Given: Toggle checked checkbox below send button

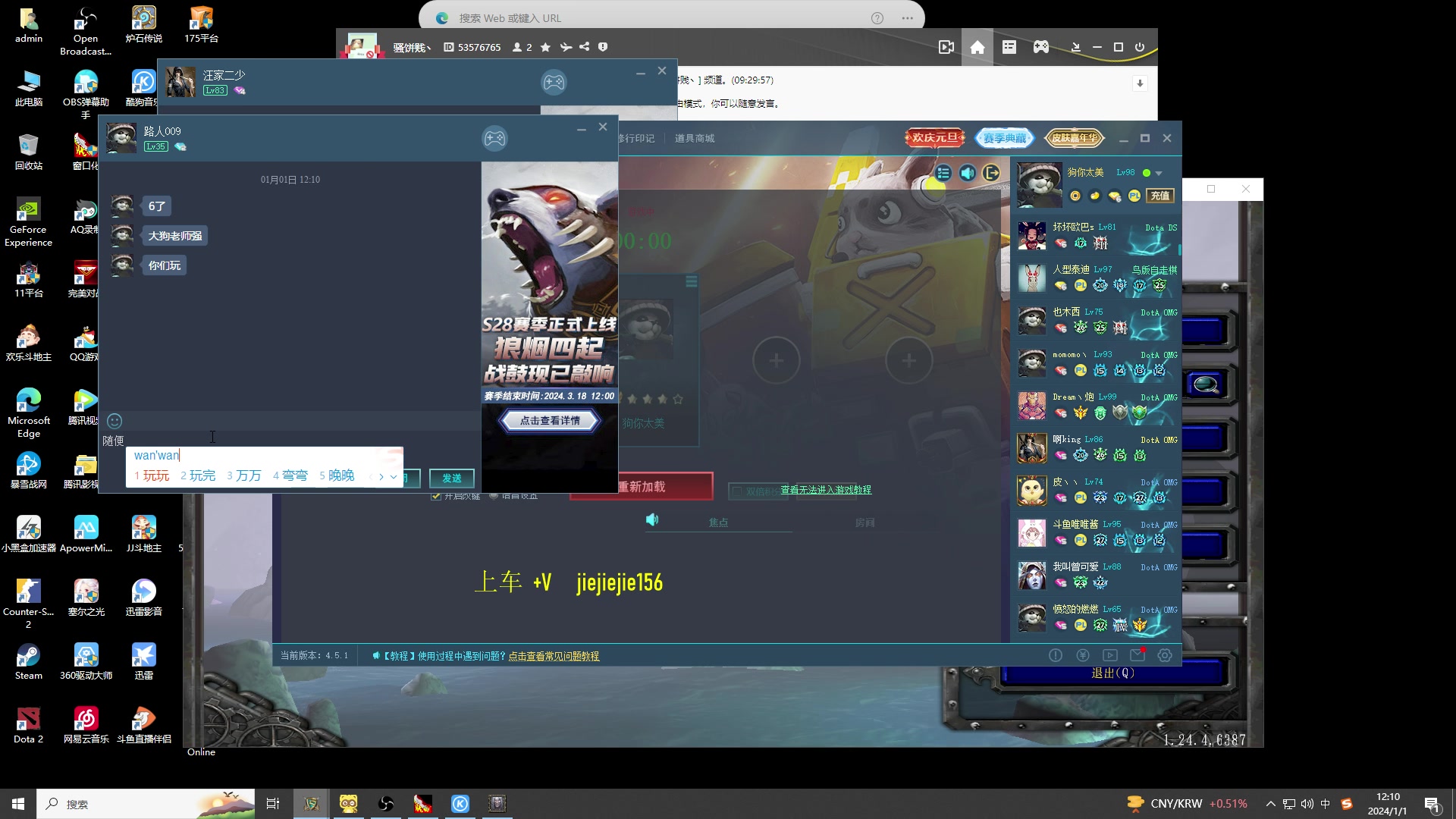Looking at the screenshot, I should tap(436, 496).
